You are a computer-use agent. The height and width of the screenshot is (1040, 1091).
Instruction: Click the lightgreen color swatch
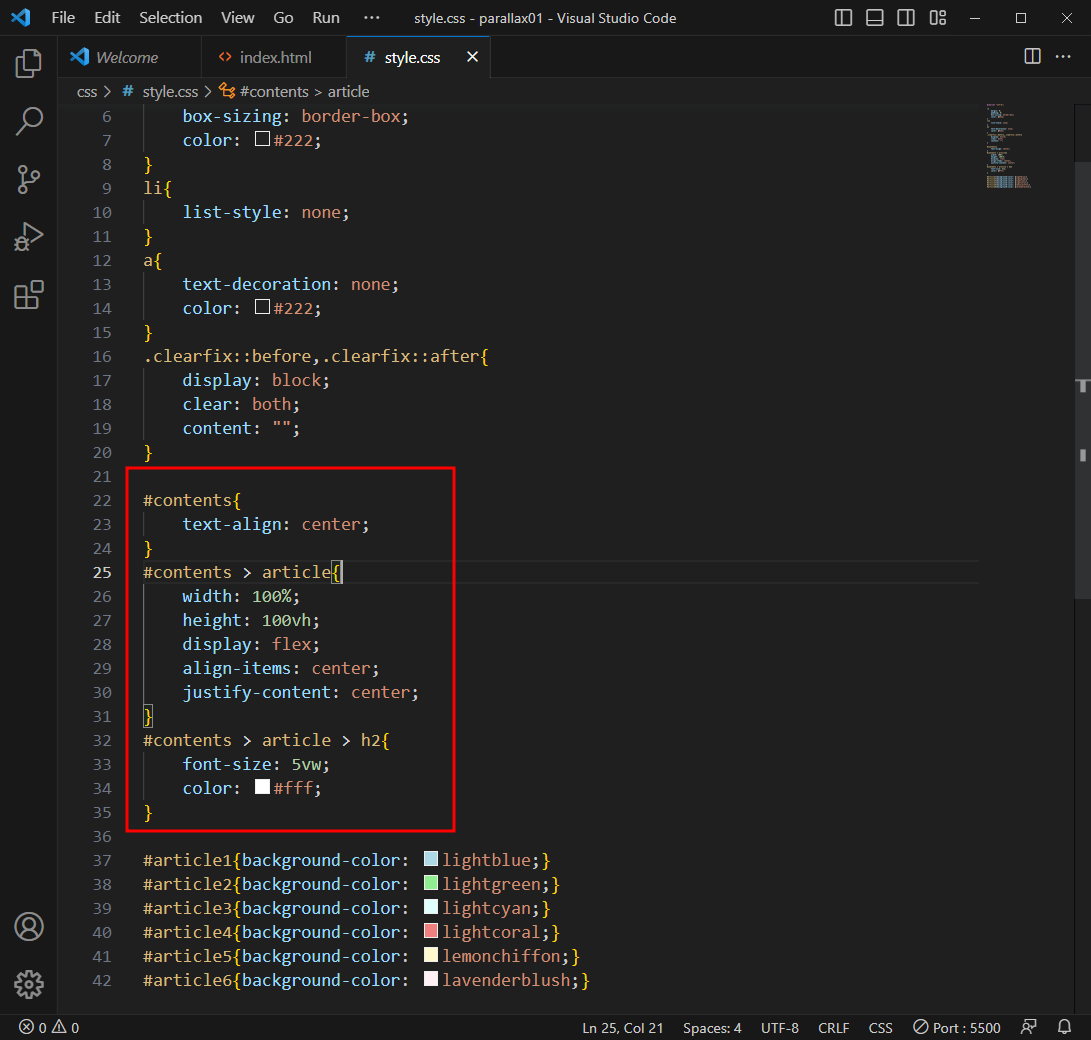(431, 883)
